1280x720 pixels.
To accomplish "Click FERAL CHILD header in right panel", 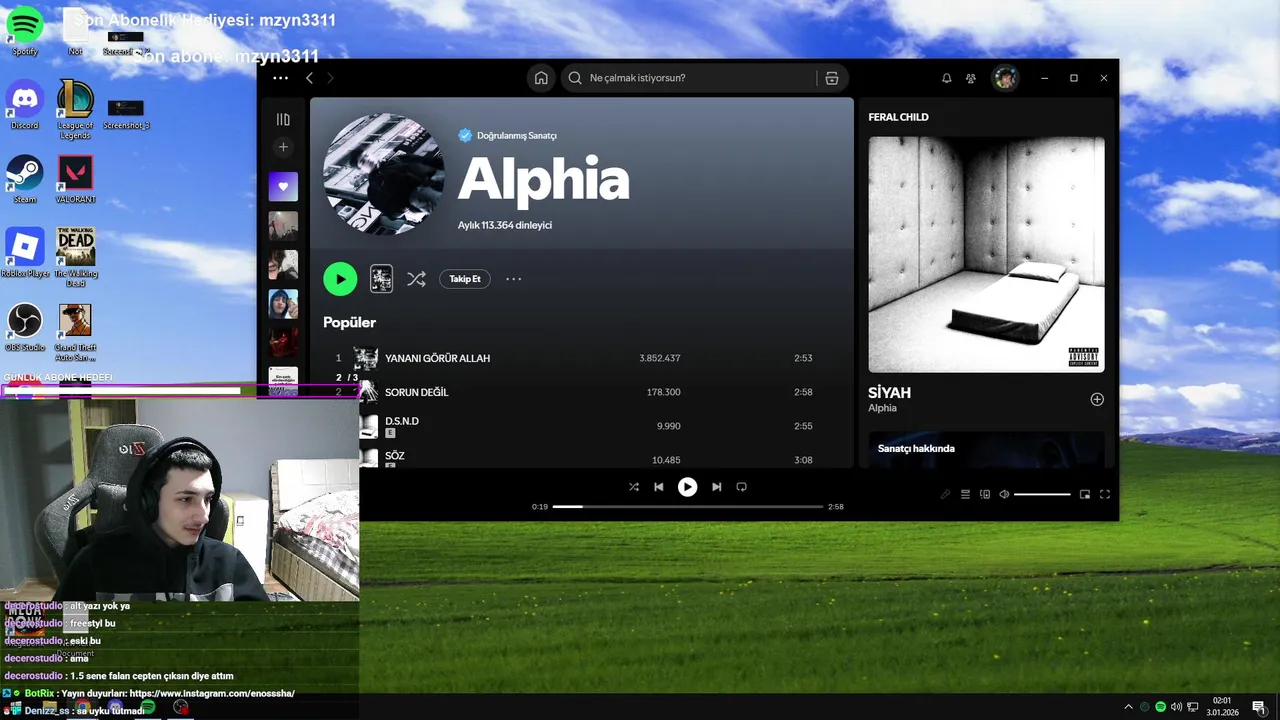I will click(898, 117).
